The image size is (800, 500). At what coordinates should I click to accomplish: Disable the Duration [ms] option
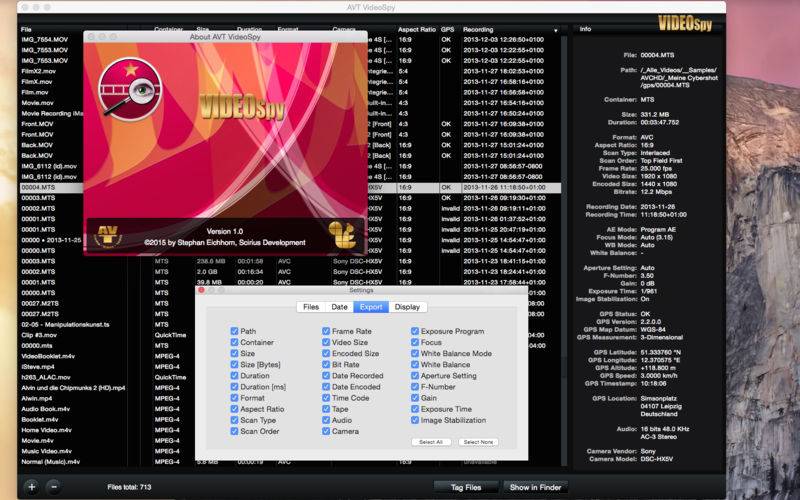(234, 387)
